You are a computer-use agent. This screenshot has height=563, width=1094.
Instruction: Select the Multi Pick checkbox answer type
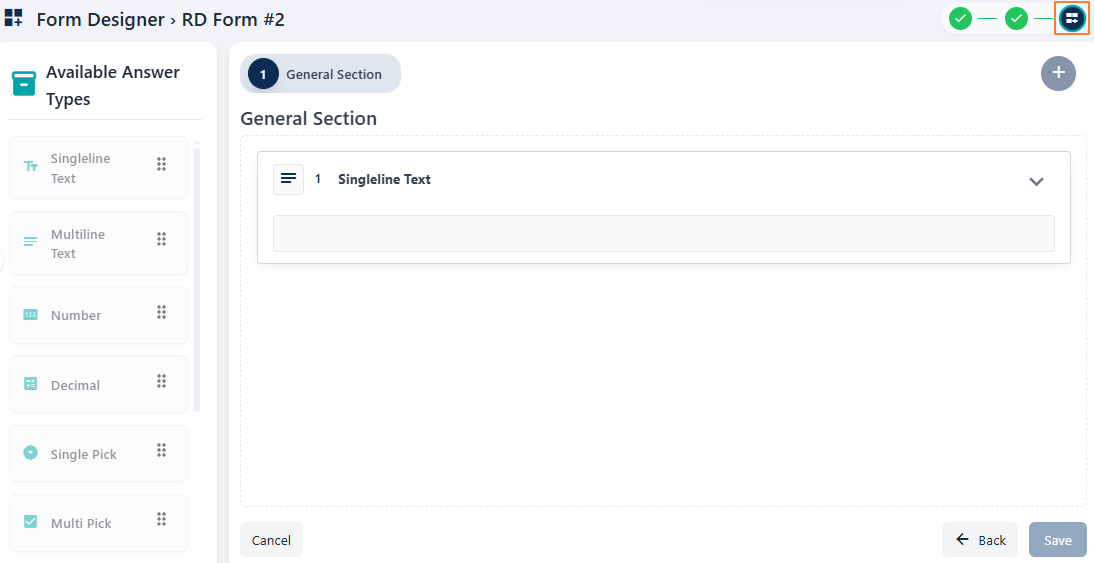coord(82,523)
